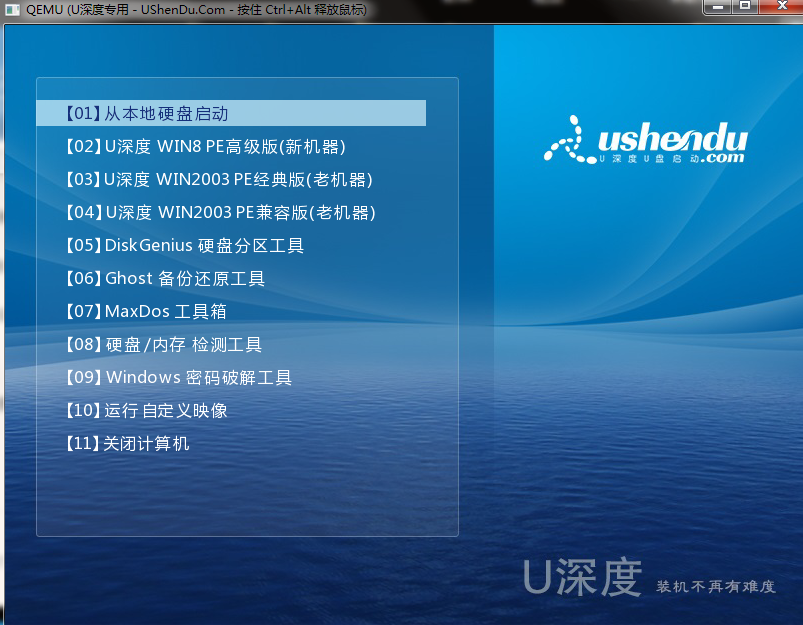Click the QEMU icon in the title bar
Screen dimensions: 803x625
point(12,8)
